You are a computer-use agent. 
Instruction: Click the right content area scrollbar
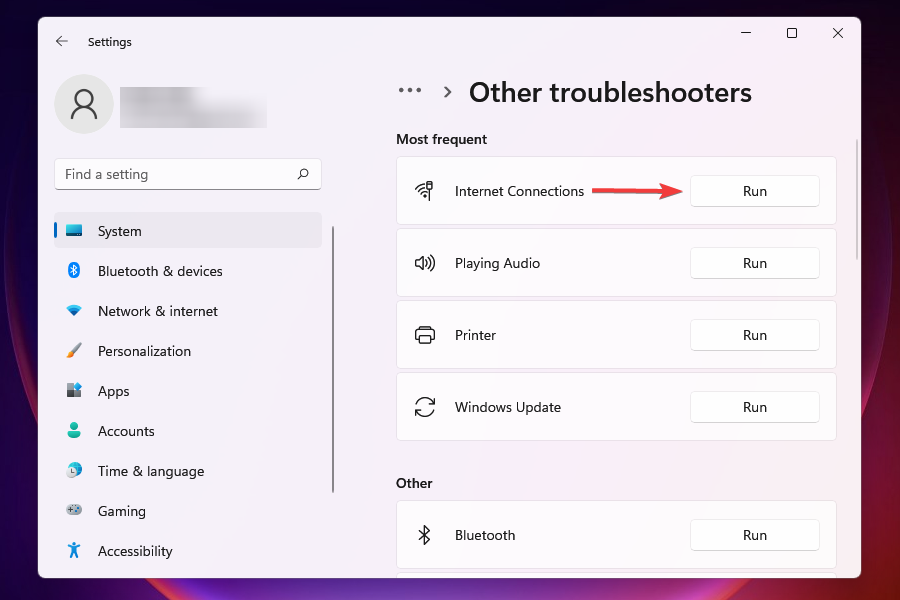(x=856, y=199)
